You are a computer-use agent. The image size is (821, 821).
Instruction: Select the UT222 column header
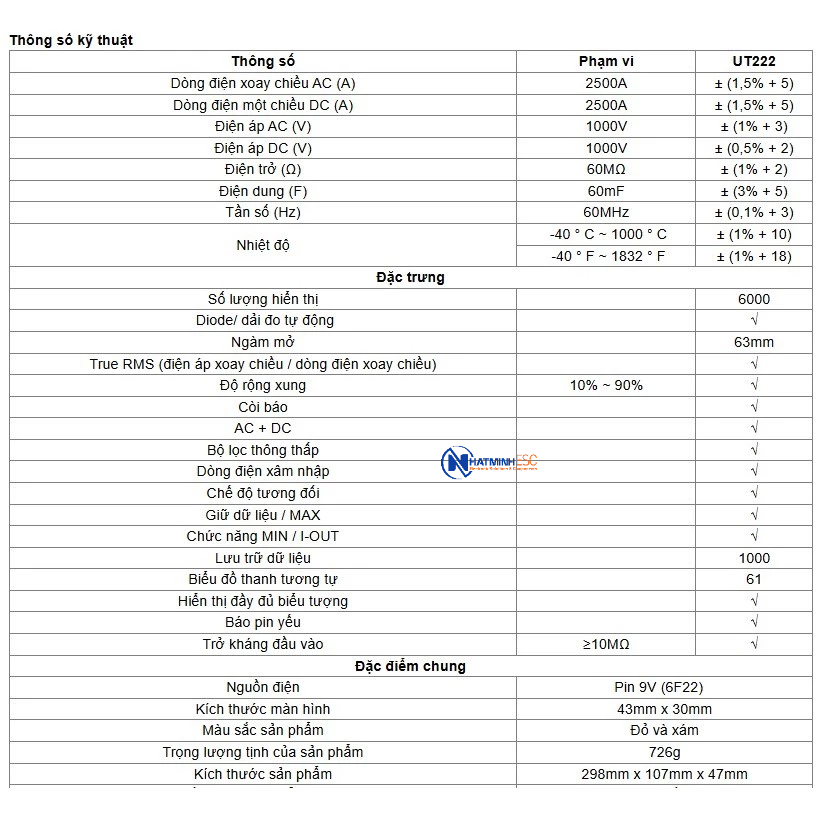[754, 61]
